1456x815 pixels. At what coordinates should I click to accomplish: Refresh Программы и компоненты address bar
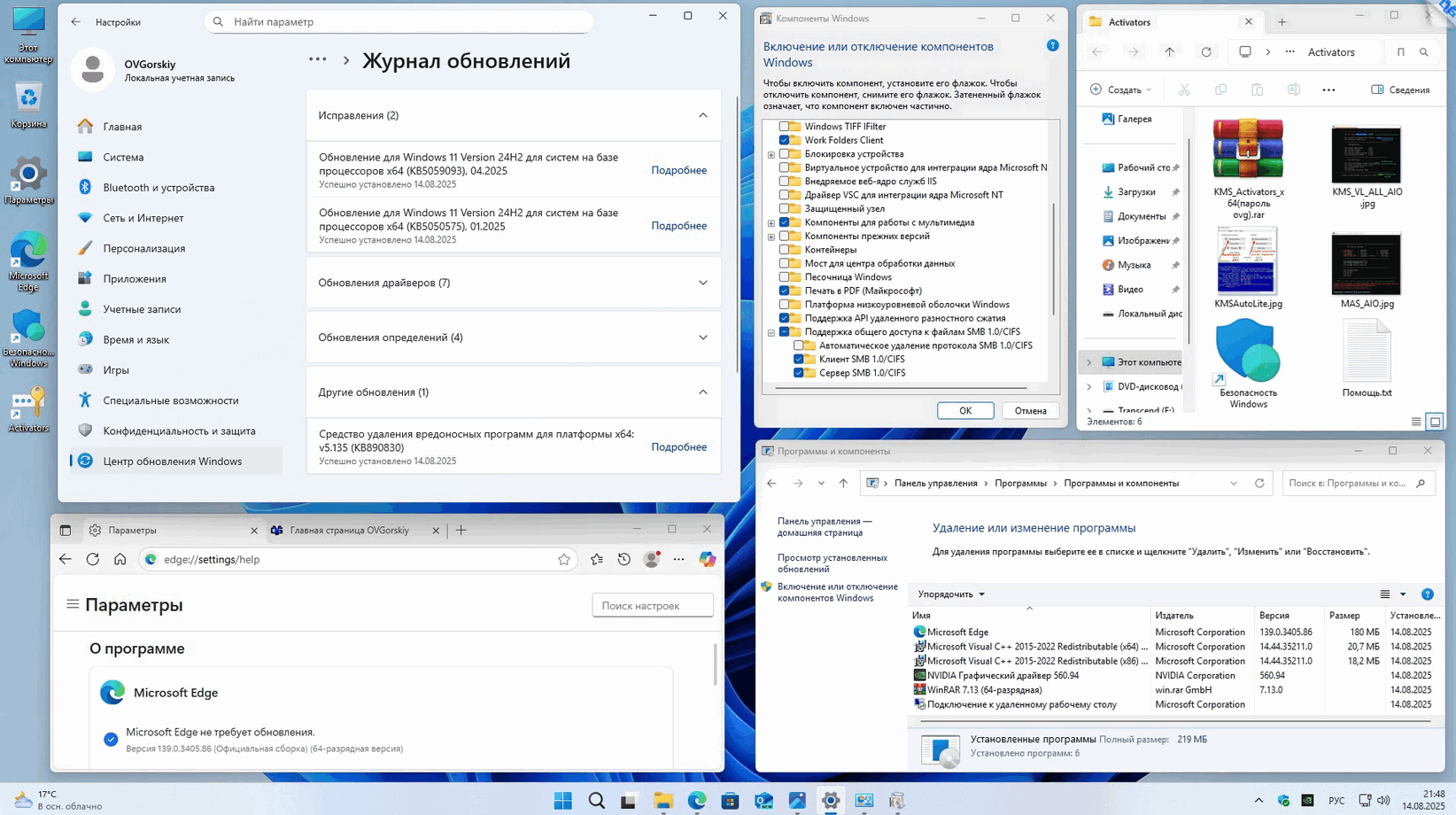click(1259, 484)
